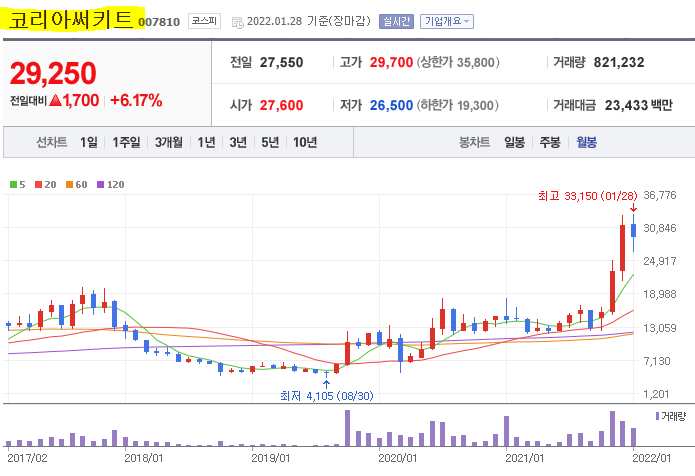
Task: Click the green 5 moving average swatch
Action: pyautogui.click(x=13, y=184)
